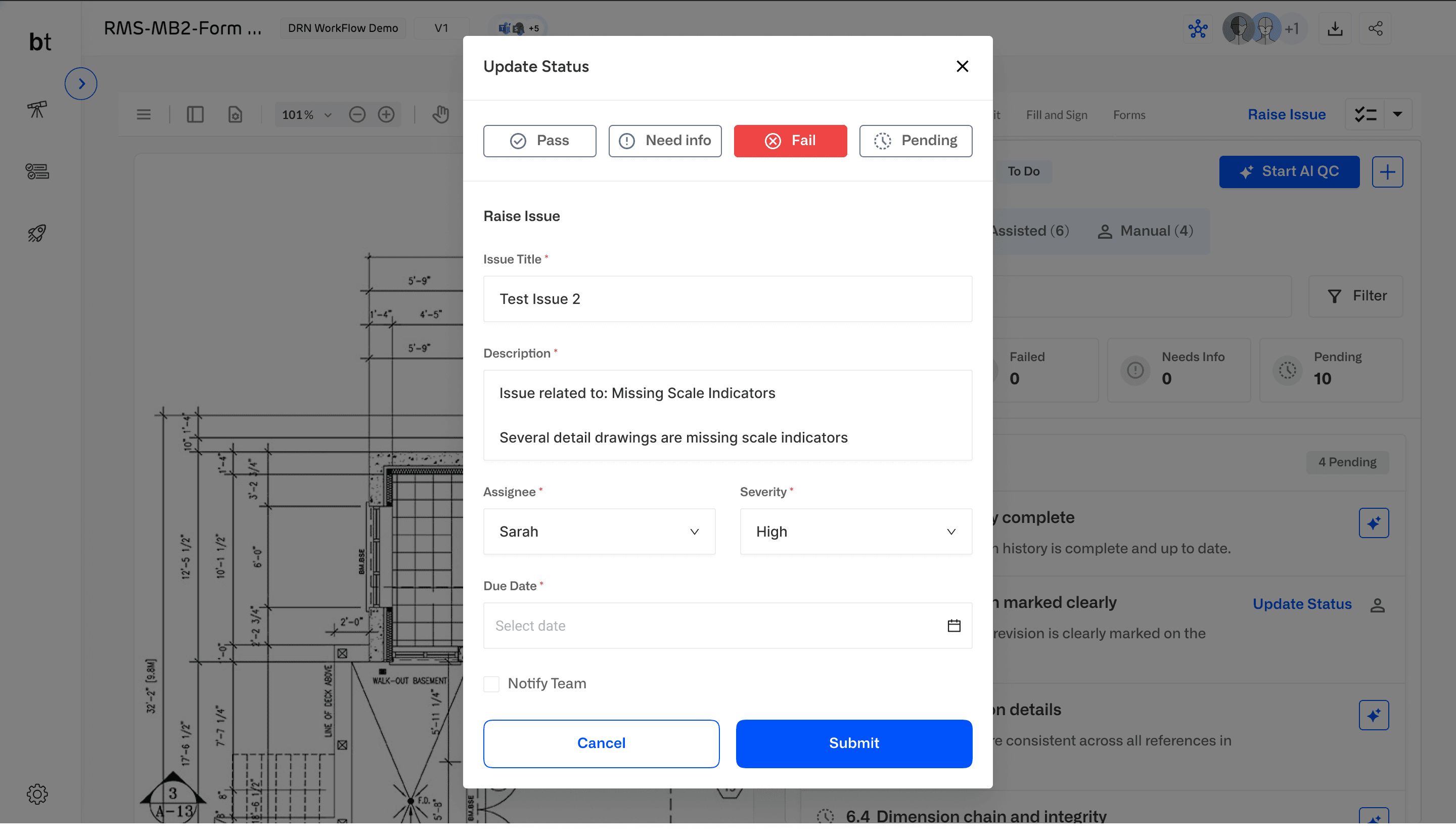This screenshot has width=1456, height=837.
Task: Click the assign person icon beside Update Status
Action: pos(1377,605)
